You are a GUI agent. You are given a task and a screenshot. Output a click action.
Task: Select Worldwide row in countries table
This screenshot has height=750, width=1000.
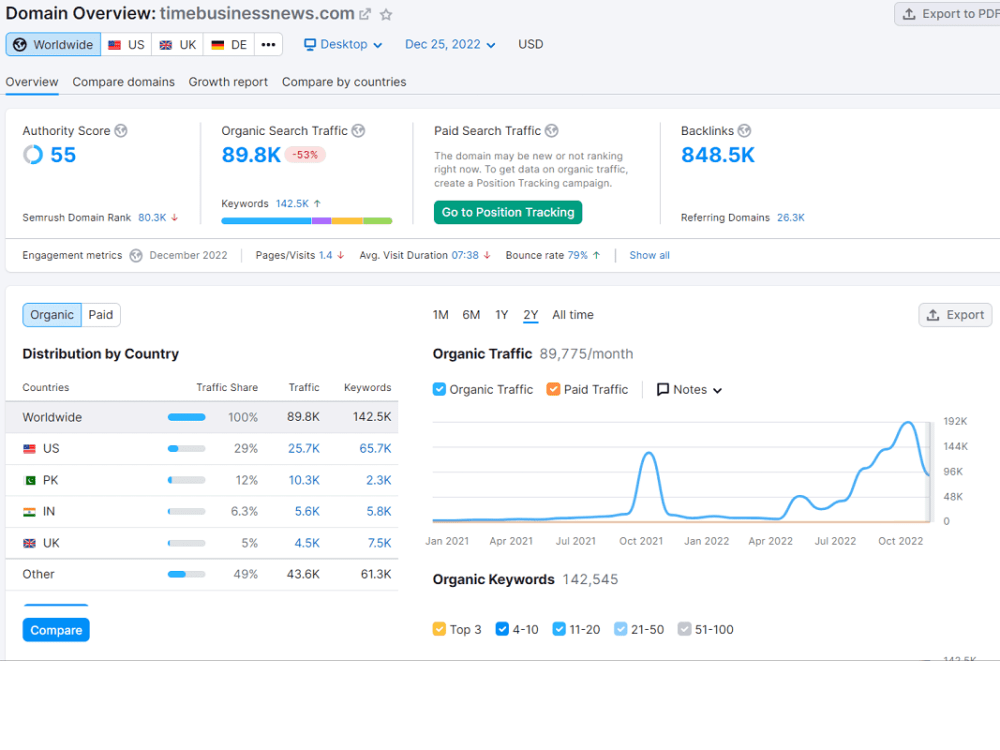(x=202, y=418)
